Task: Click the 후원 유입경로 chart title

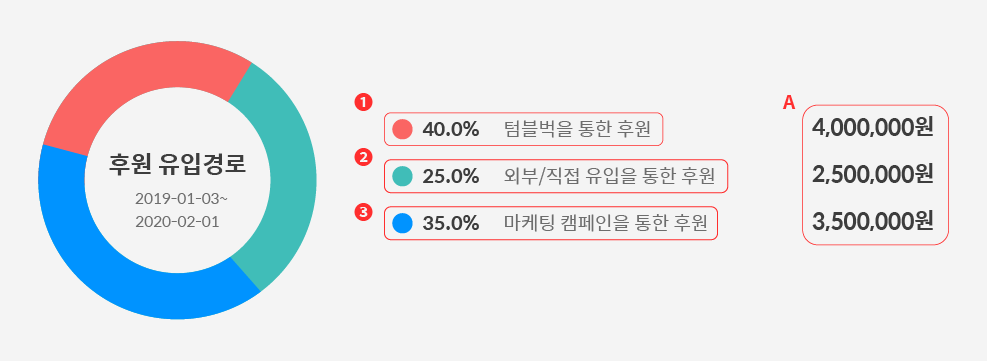Action: coord(178,165)
